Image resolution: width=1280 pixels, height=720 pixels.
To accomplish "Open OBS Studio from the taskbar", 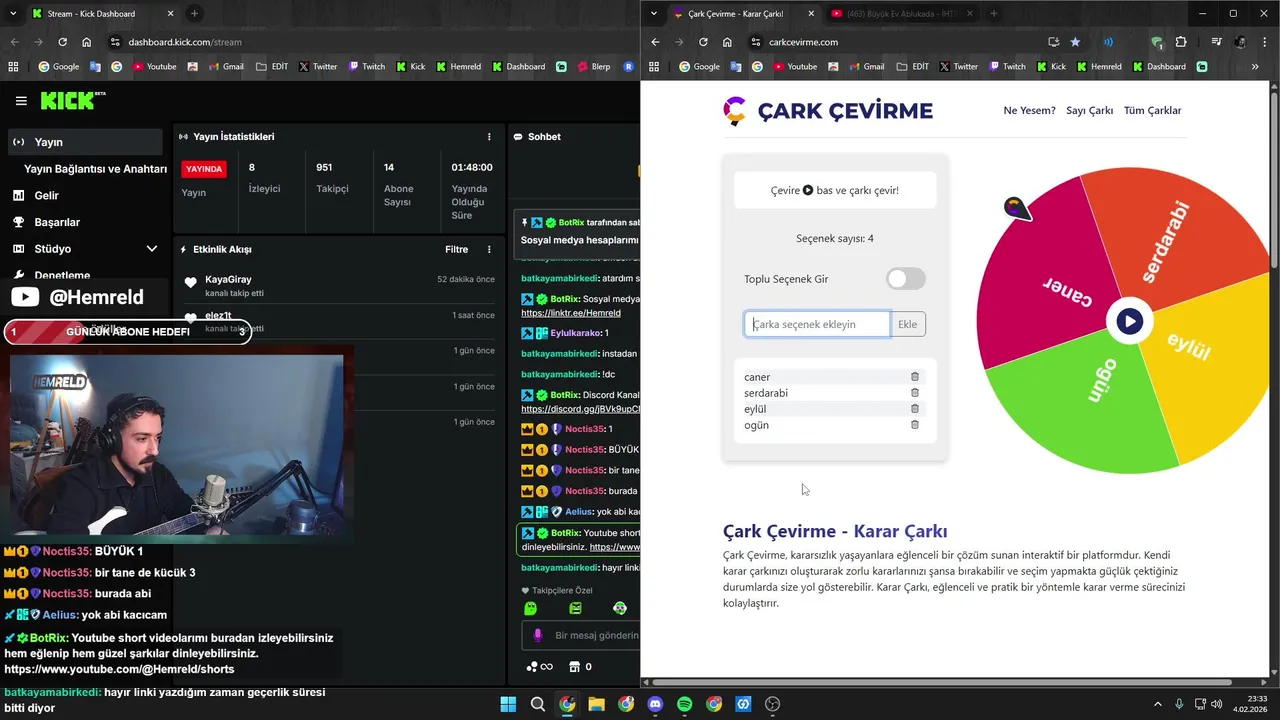I will (772, 704).
